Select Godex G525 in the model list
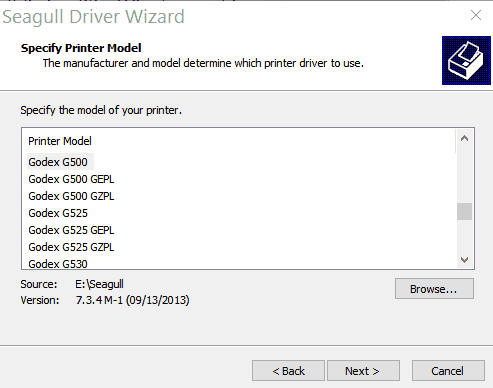The height and width of the screenshot is (388, 493). tap(58, 213)
